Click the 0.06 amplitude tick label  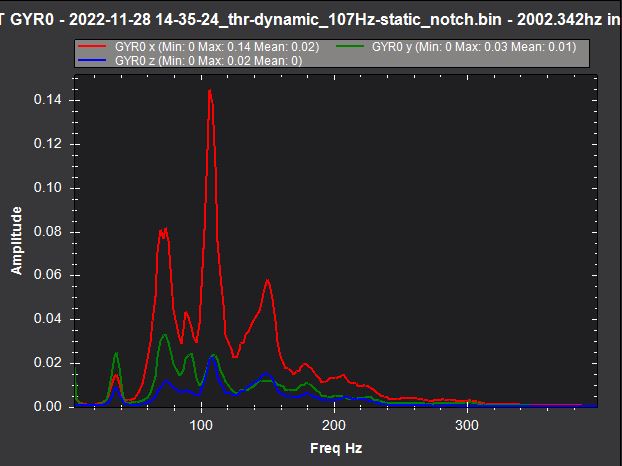coord(48,274)
